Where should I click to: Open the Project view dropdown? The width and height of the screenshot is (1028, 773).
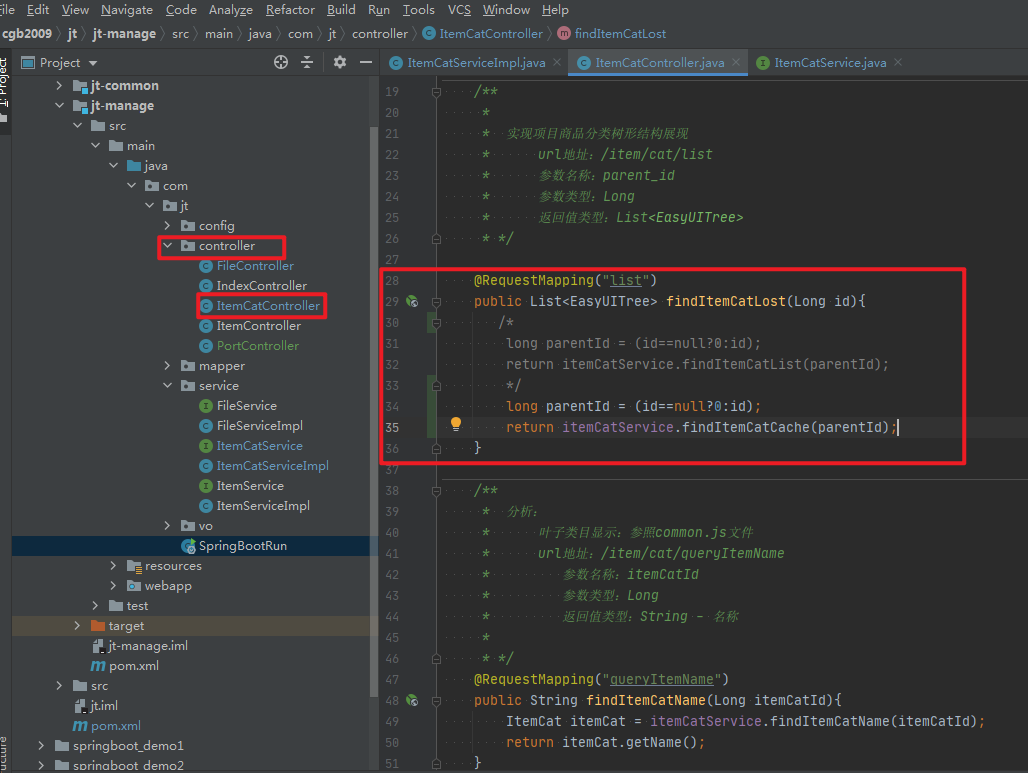click(x=93, y=63)
